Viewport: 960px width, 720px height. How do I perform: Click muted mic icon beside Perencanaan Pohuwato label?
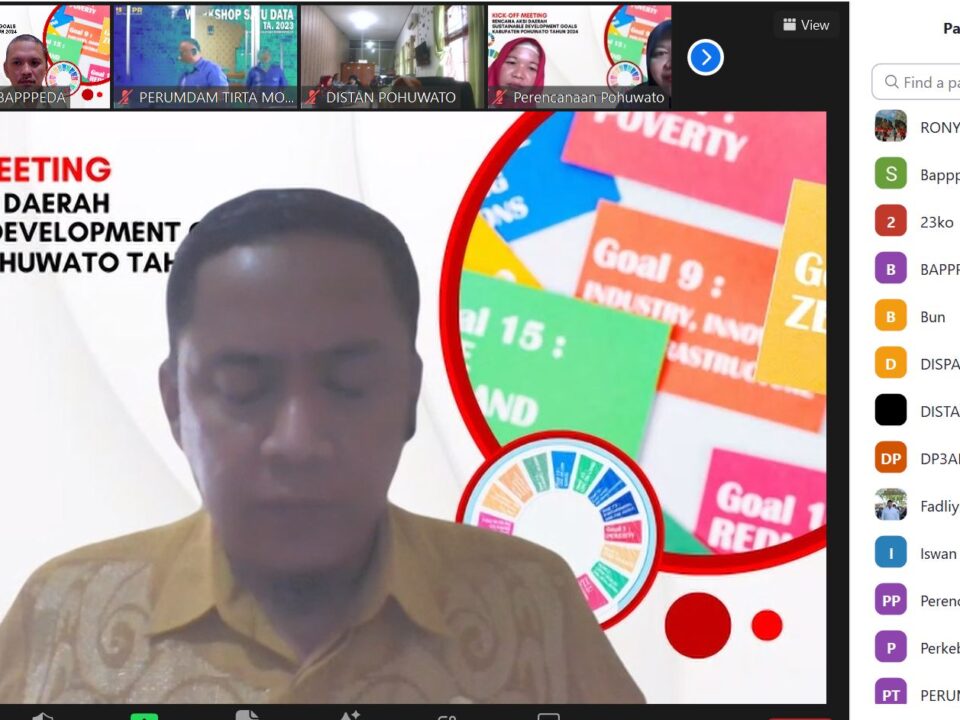point(499,98)
